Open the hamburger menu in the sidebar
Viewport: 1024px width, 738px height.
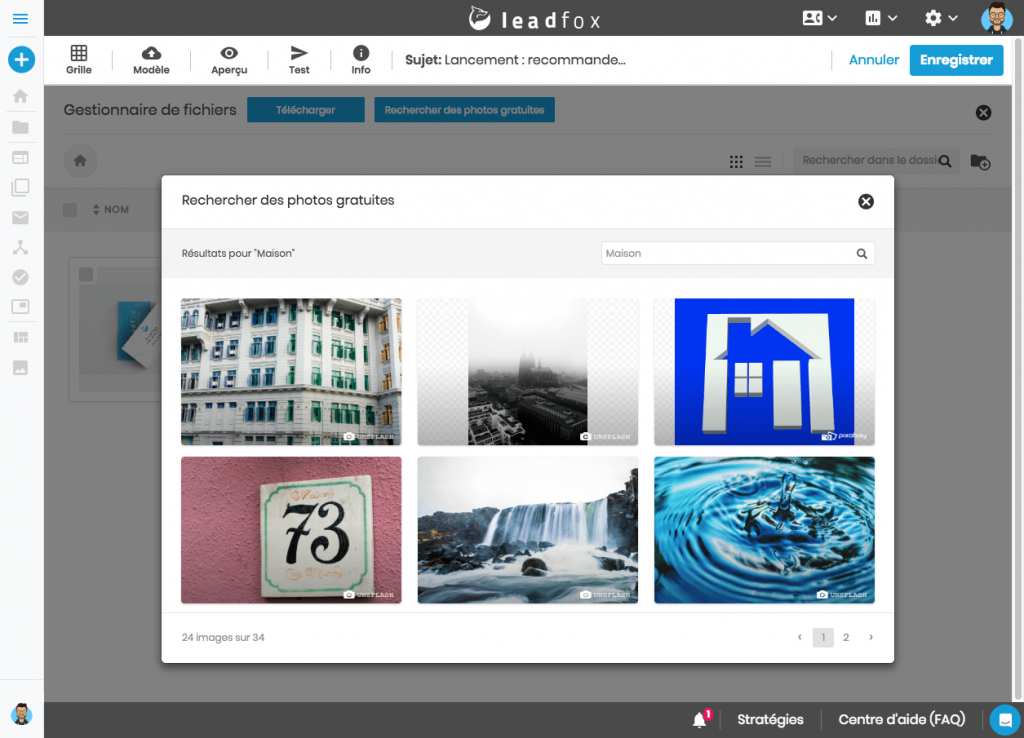coord(20,18)
